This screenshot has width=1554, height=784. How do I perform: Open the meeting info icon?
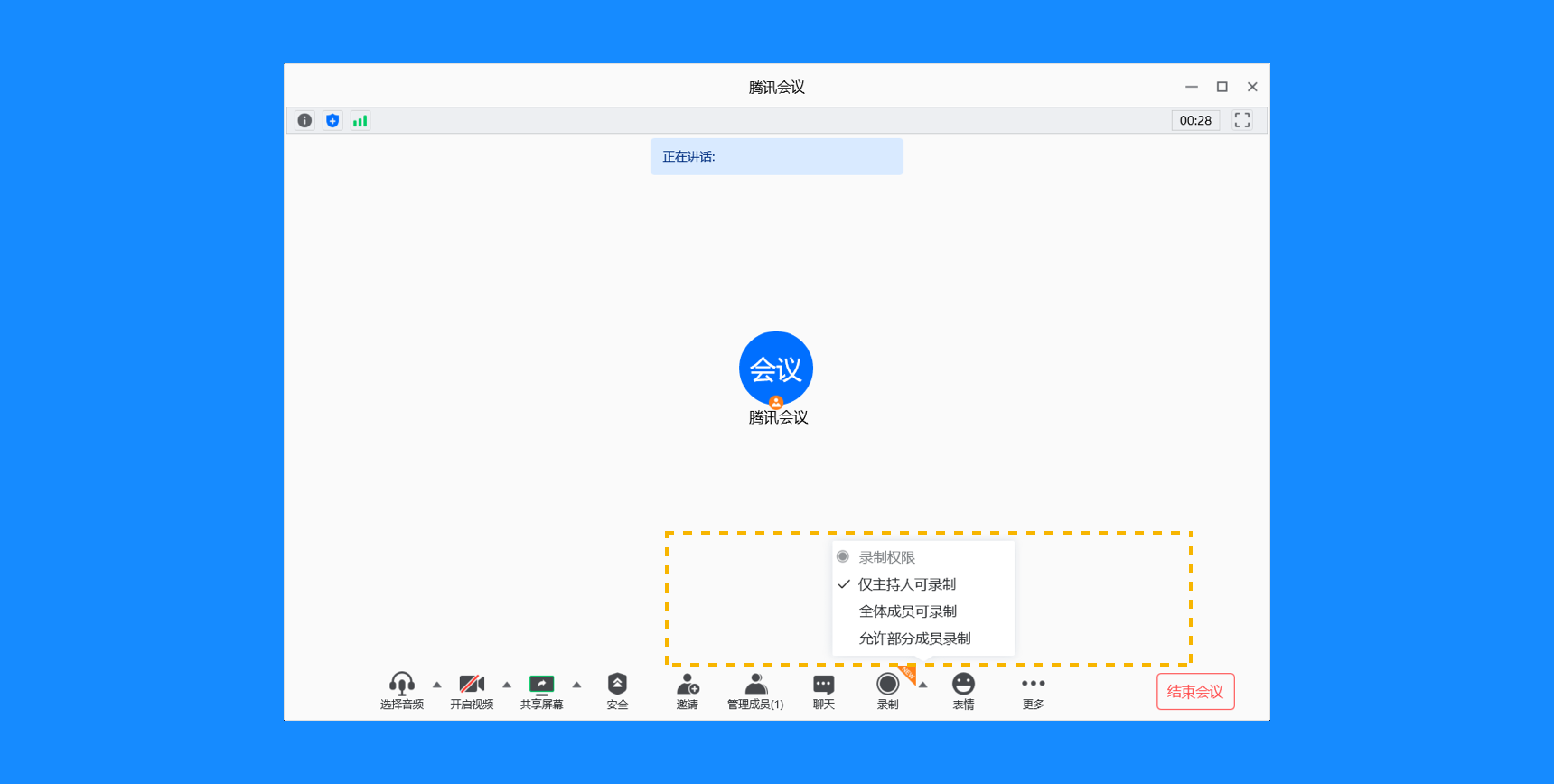tap(304, 120)
